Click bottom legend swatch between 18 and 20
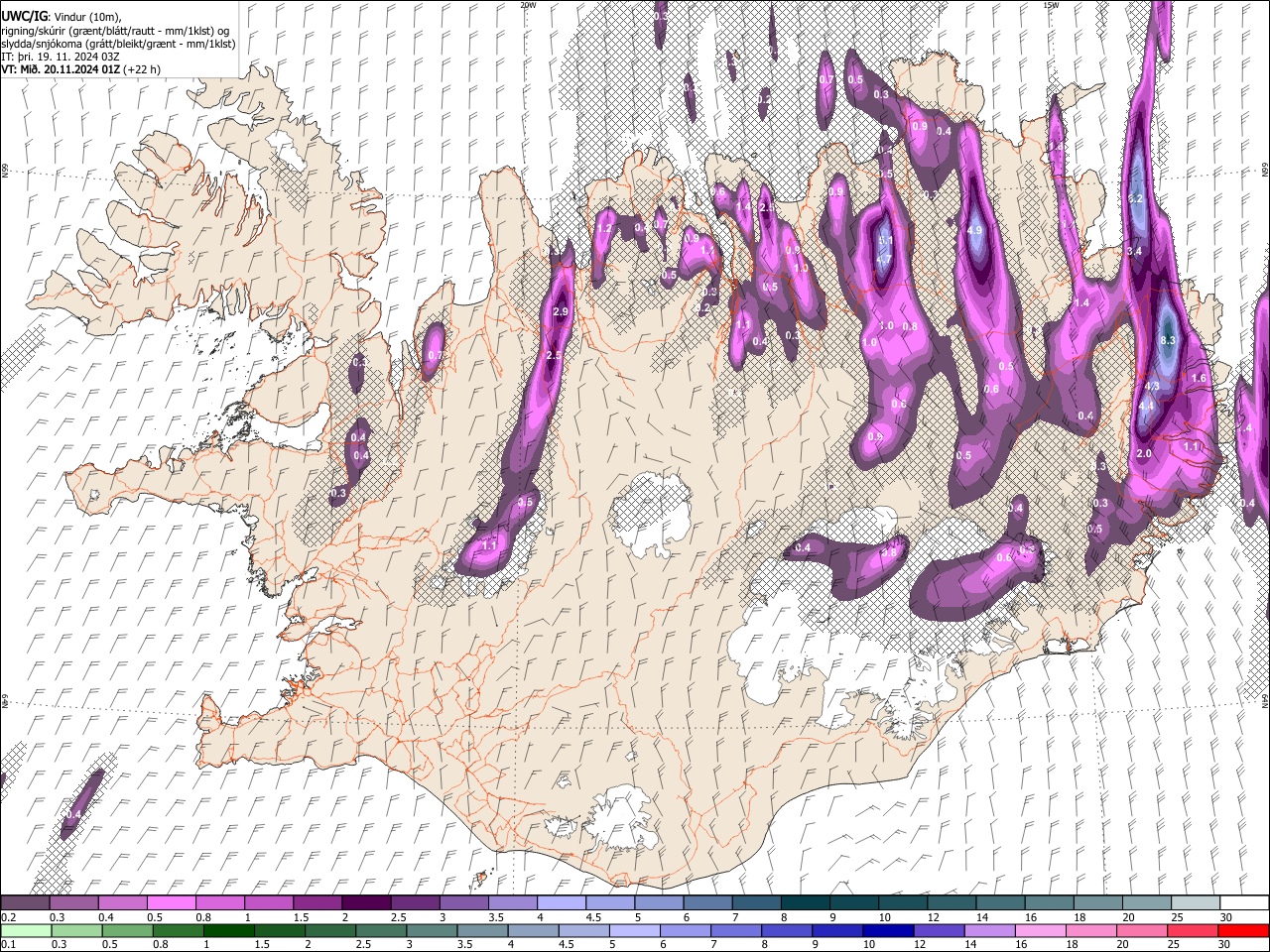Image resolution: width=1270 pixels, height=952 pixels. tap(1090, 930)
